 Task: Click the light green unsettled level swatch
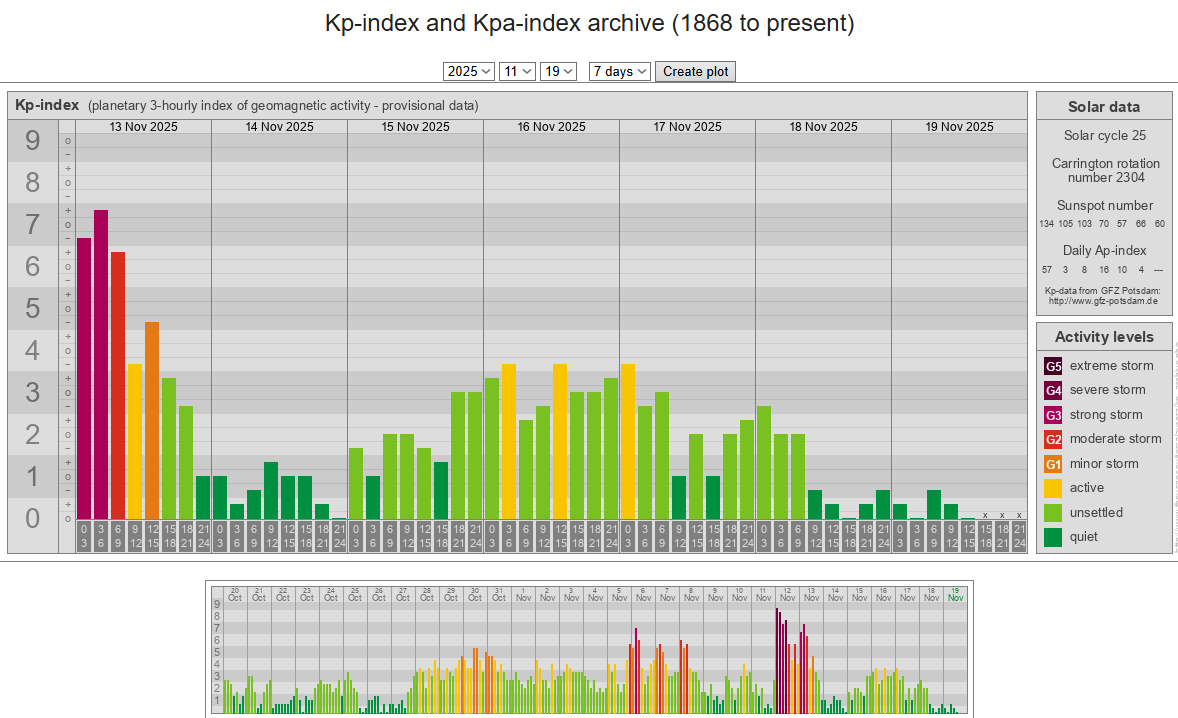[1053, 513]
